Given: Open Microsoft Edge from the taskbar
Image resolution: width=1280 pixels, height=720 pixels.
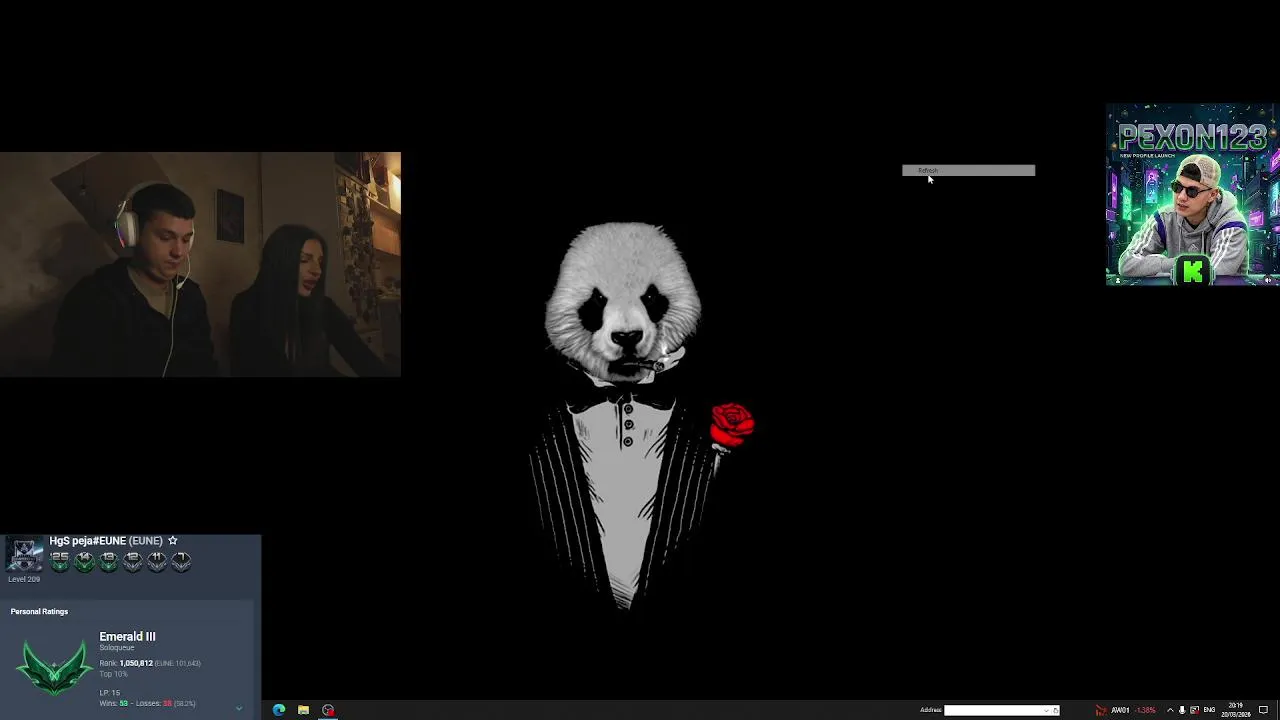Looking at the screenshot, I should click(x=279, y=710).
